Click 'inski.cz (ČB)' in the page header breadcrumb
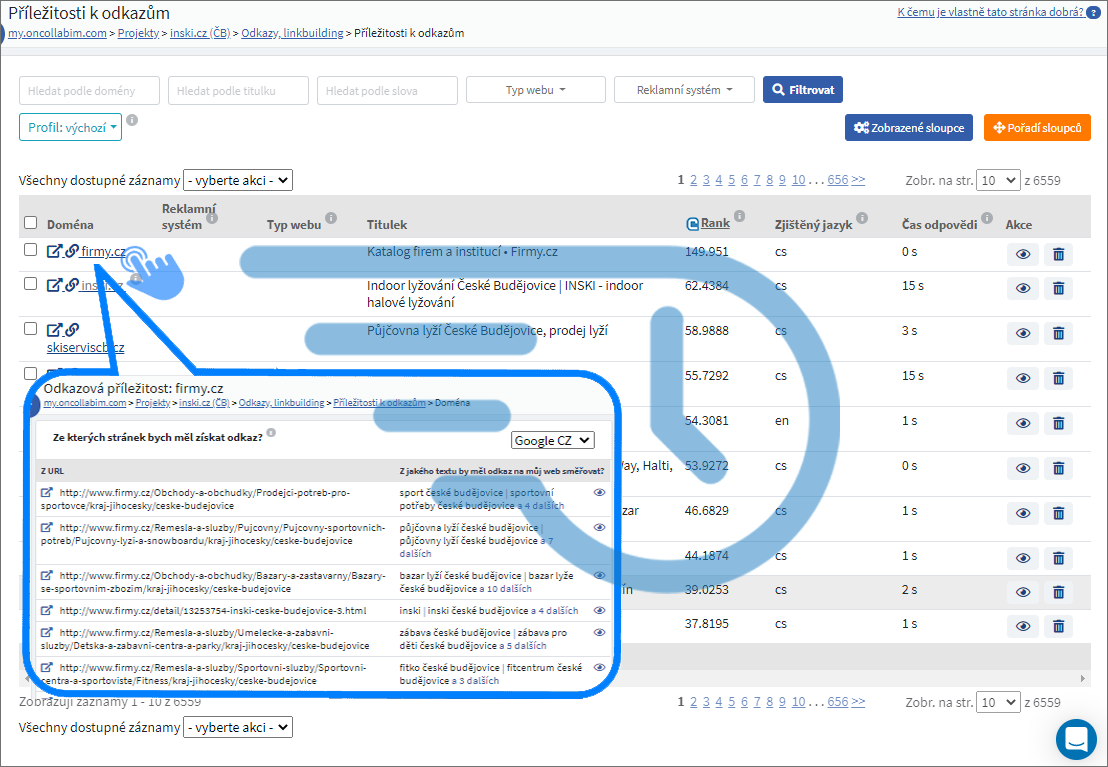Screen dimensions: 1108x767 click(x=200, y=33)
